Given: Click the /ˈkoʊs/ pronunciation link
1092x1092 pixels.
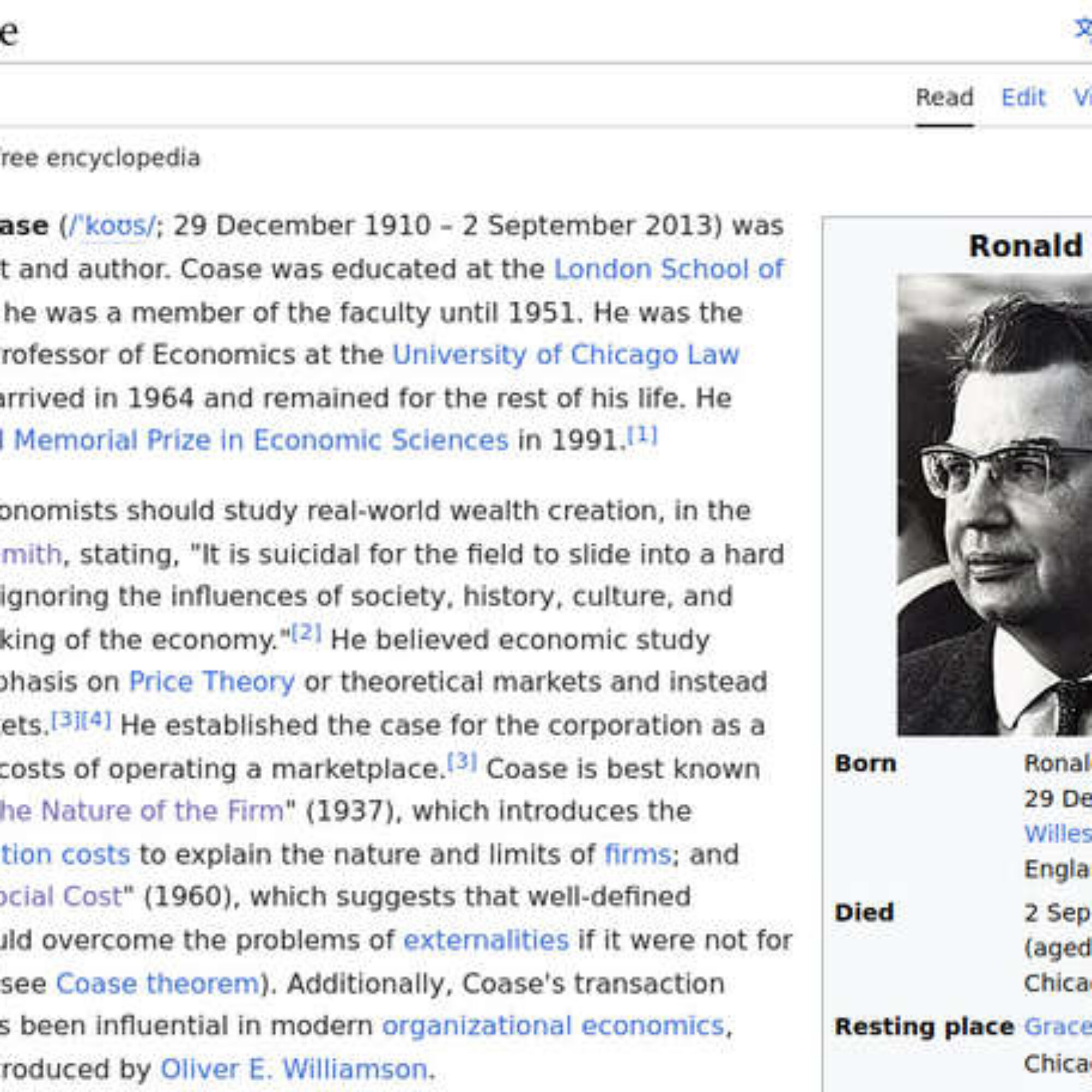Looking at the screenshot, I should pos(111,226).
